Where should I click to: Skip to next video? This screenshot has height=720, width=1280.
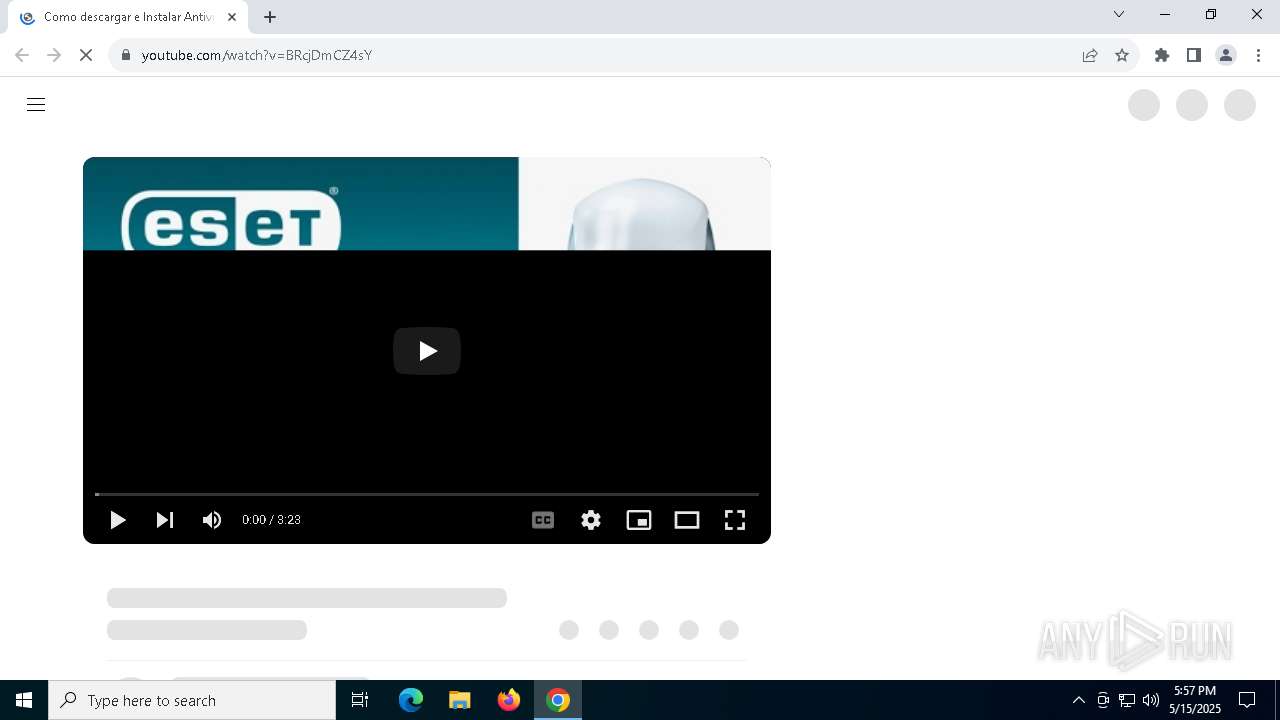tap(165, 520)
